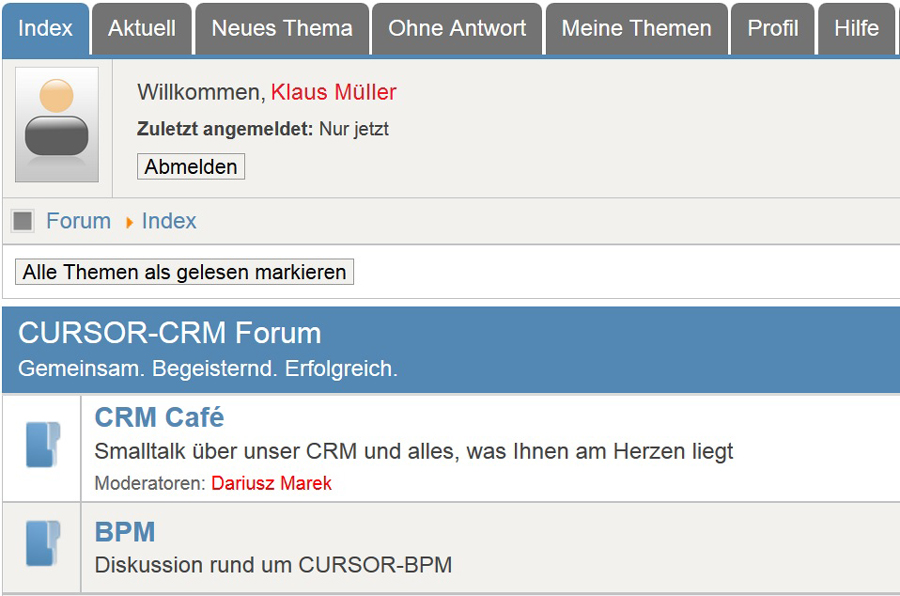Open the Klaus Müller user link
This screenshot has width=900, height=596.
click(333, 92)
